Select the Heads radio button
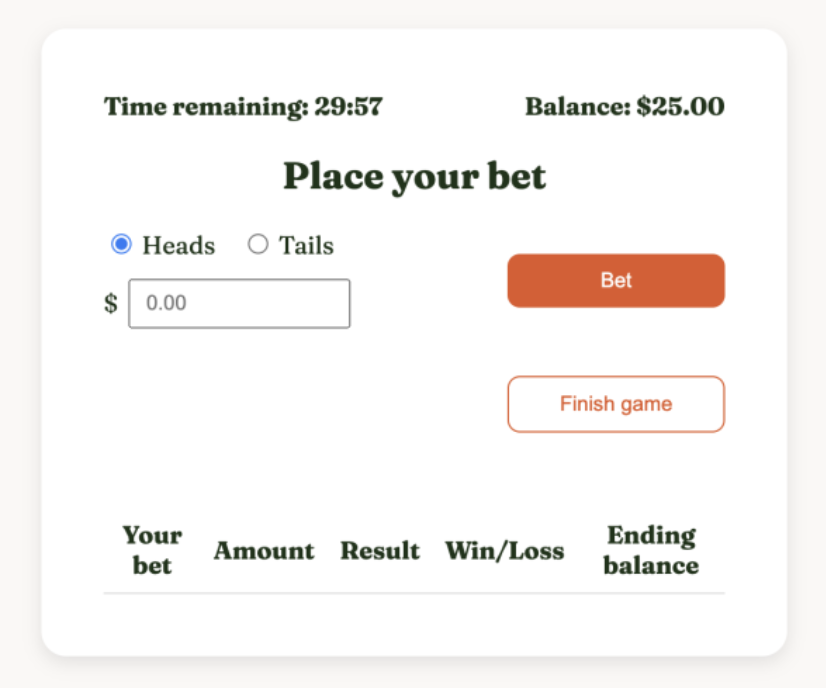Viewport: 826px width, 688px height. 121,245
